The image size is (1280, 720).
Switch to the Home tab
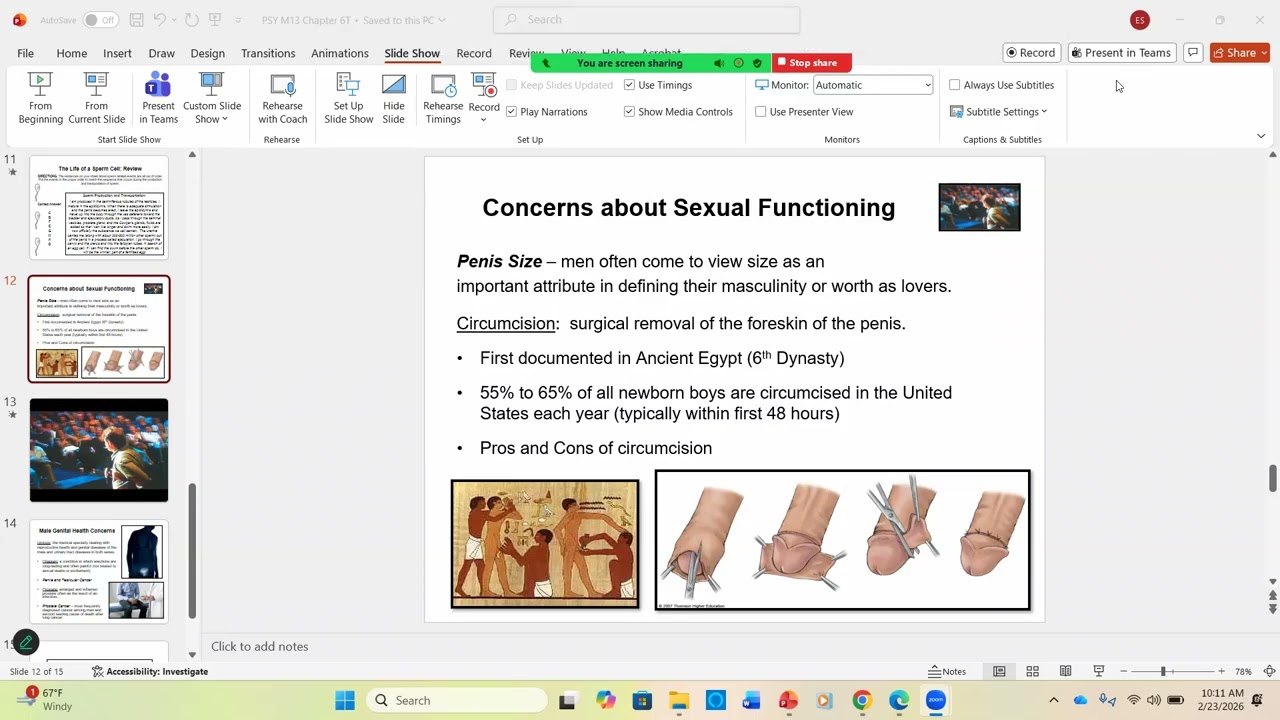(71, 53)
